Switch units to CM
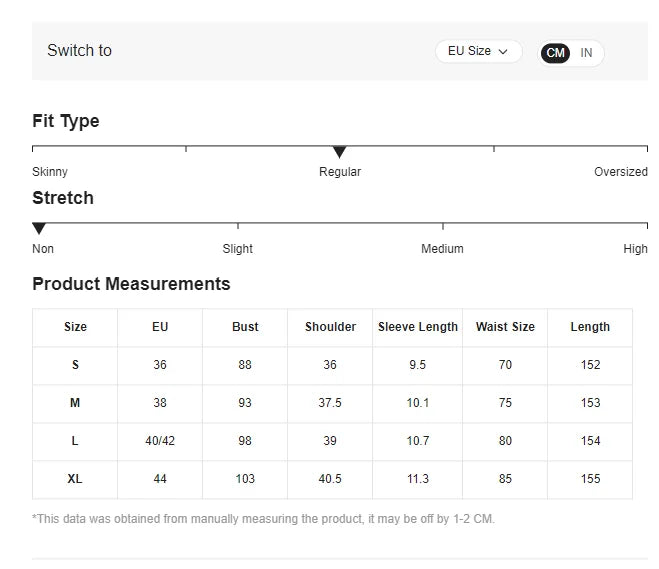 point(556,53)
